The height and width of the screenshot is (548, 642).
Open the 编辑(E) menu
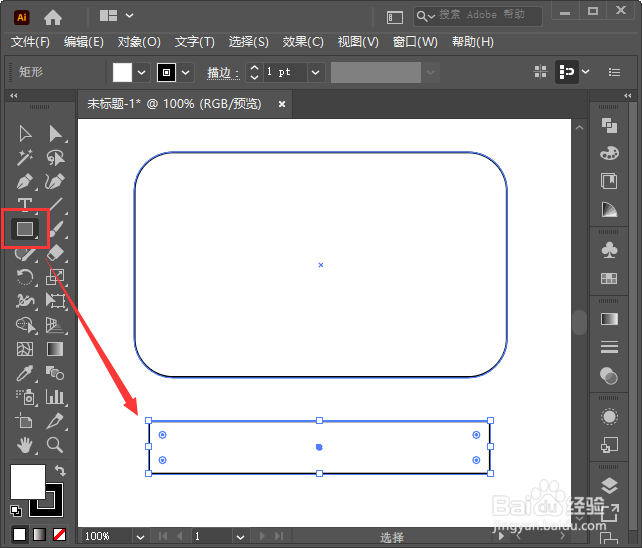pyautogui.click(x=84, y=42)
